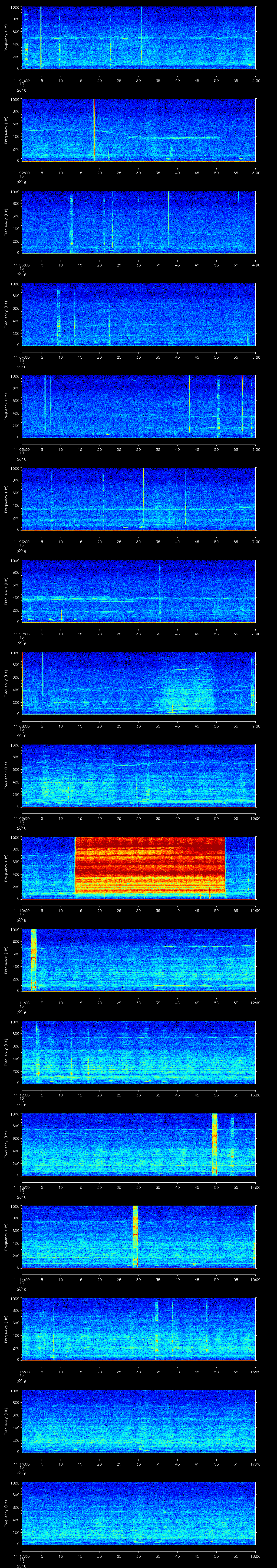Screen dimensions: 277x1568
Task: Open the spectrogram panel starting at 11:09:00
Action: (138, 775)
